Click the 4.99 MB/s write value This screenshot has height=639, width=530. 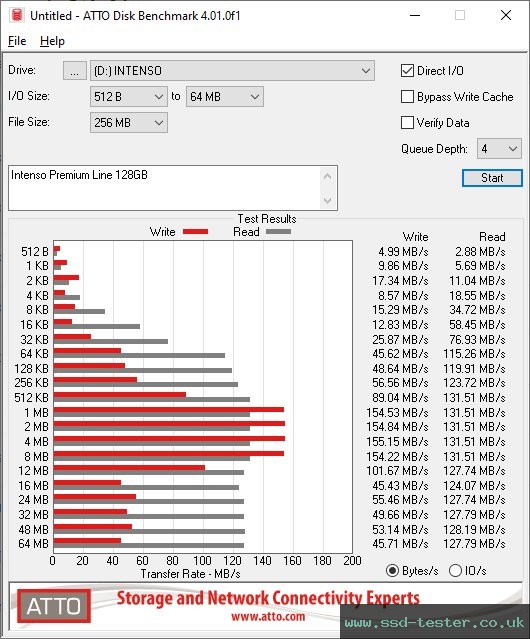pos(403,252)
